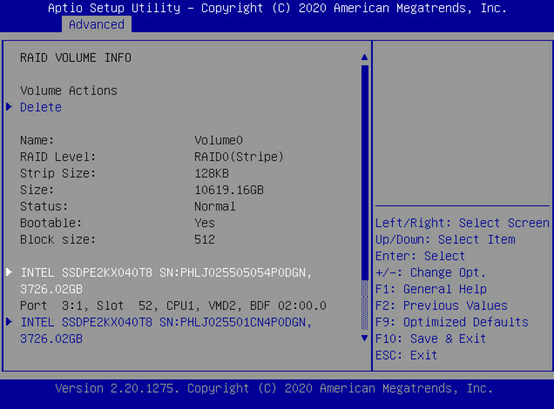The image size is (554, 409).
Task: Click the Status Normal value
Action: click(x=215, y=206)
